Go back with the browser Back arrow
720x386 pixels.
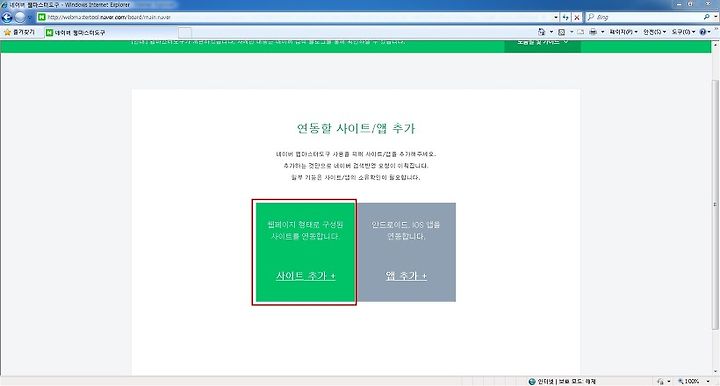tap(7, 17)
